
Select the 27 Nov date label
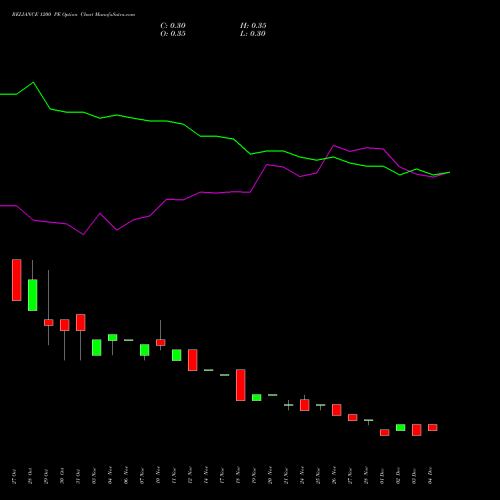point(350,476)
